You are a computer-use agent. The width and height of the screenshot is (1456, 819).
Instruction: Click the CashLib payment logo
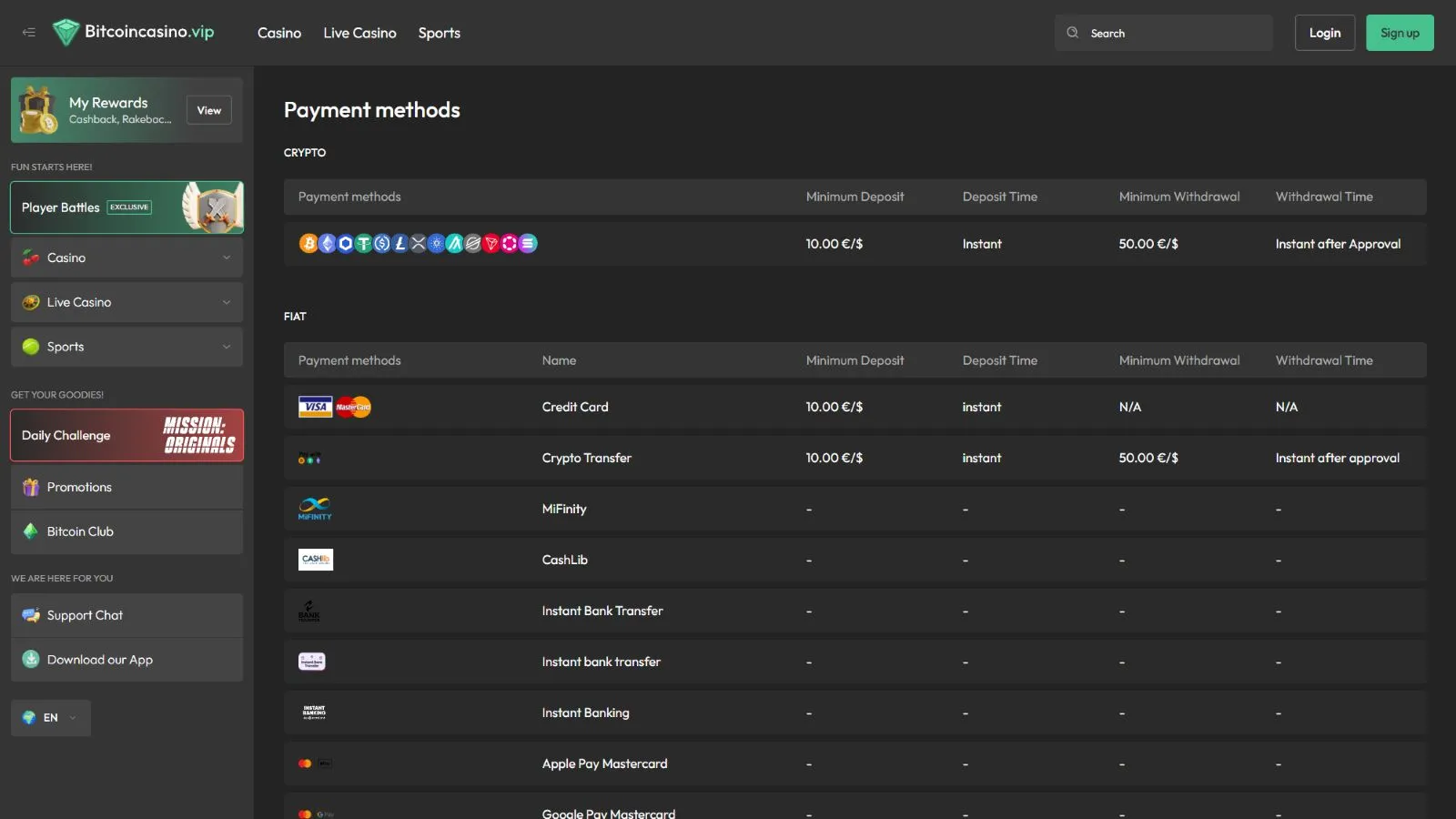point(316,560)
